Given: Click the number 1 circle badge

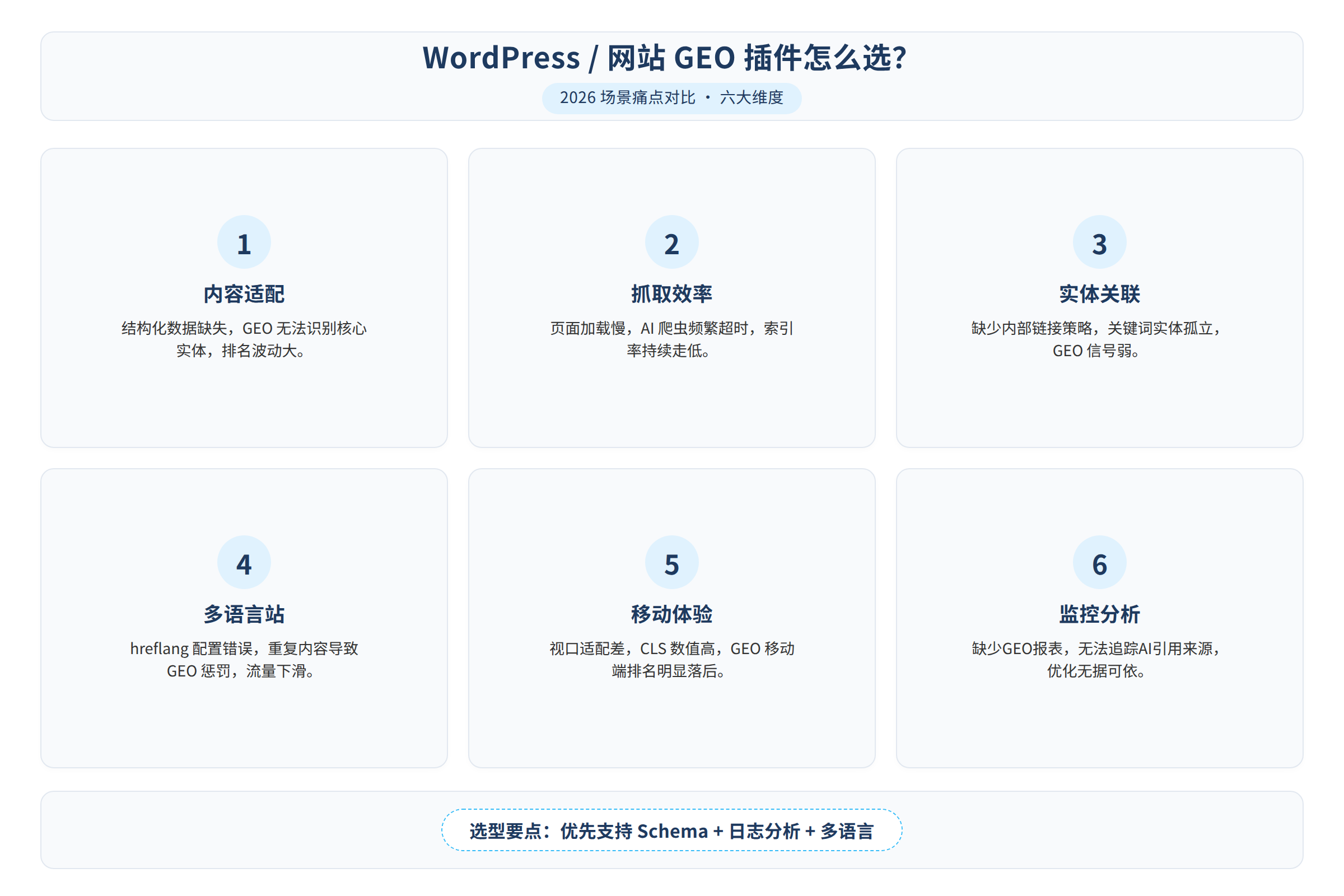Looking at the screenshot, I should [244, 242].
